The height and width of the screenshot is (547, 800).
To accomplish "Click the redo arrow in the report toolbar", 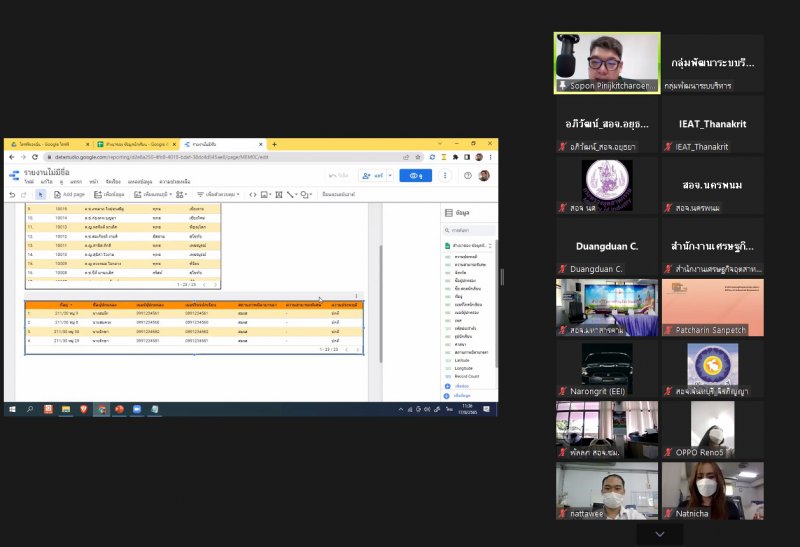I will [x=23, y=194].
